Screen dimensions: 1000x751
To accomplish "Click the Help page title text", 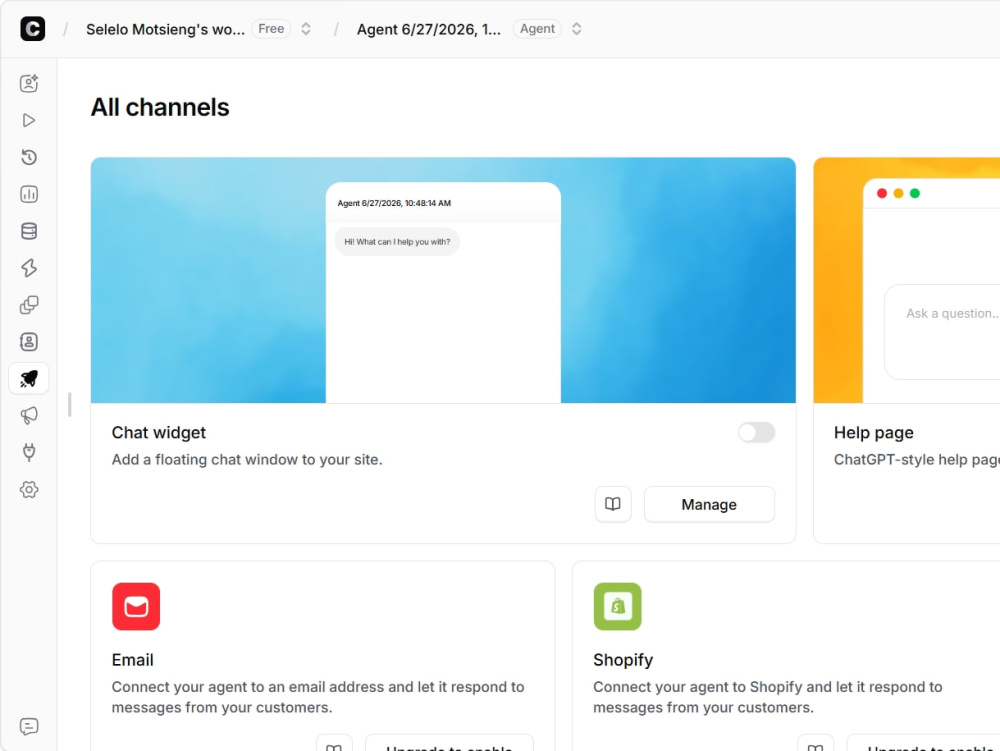I will (x=874, y=432).
